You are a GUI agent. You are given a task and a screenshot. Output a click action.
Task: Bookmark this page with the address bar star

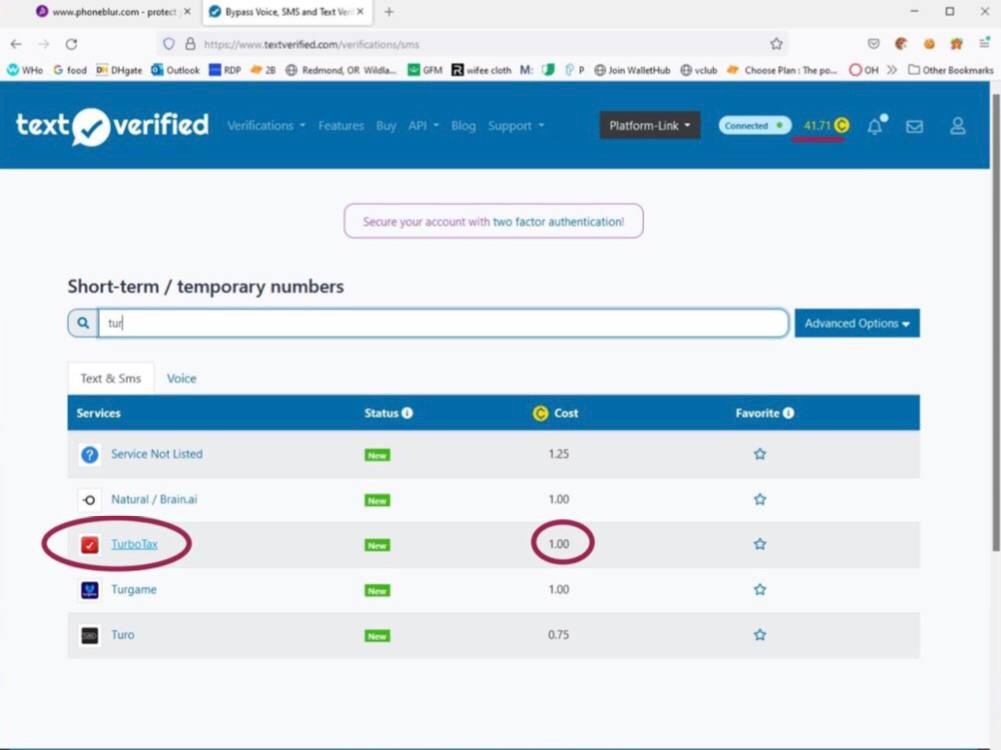coord(776,44)
